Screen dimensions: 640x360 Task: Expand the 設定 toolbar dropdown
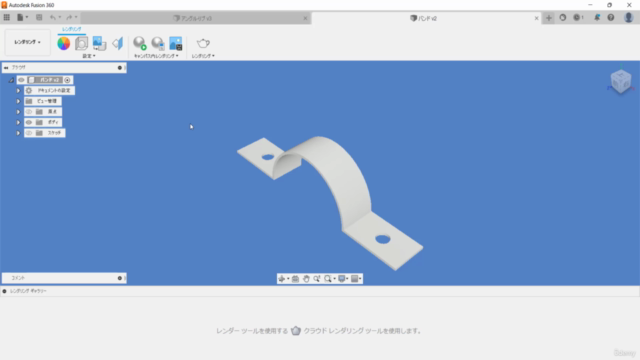(x=89, y=56)
